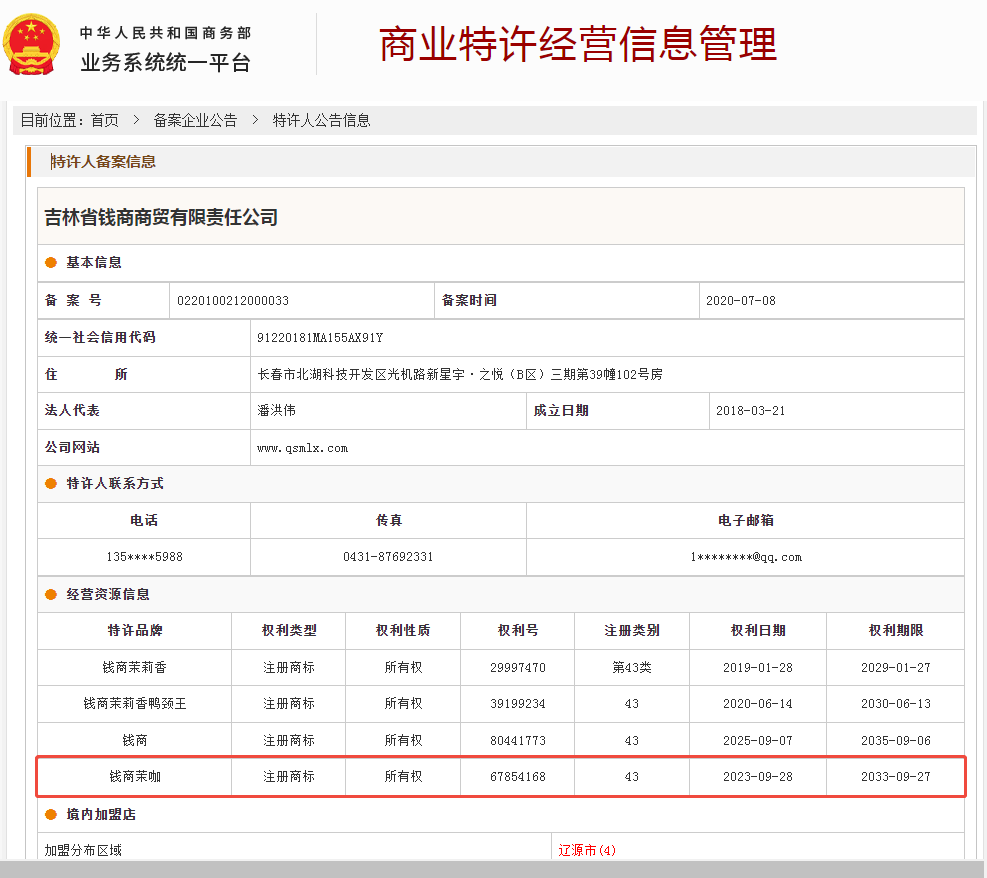The width and height of the screenshot is (987, 878).
Task: Select company name 吉林省钱商商贸有限责任公司
Action: [x=161, y=217]
